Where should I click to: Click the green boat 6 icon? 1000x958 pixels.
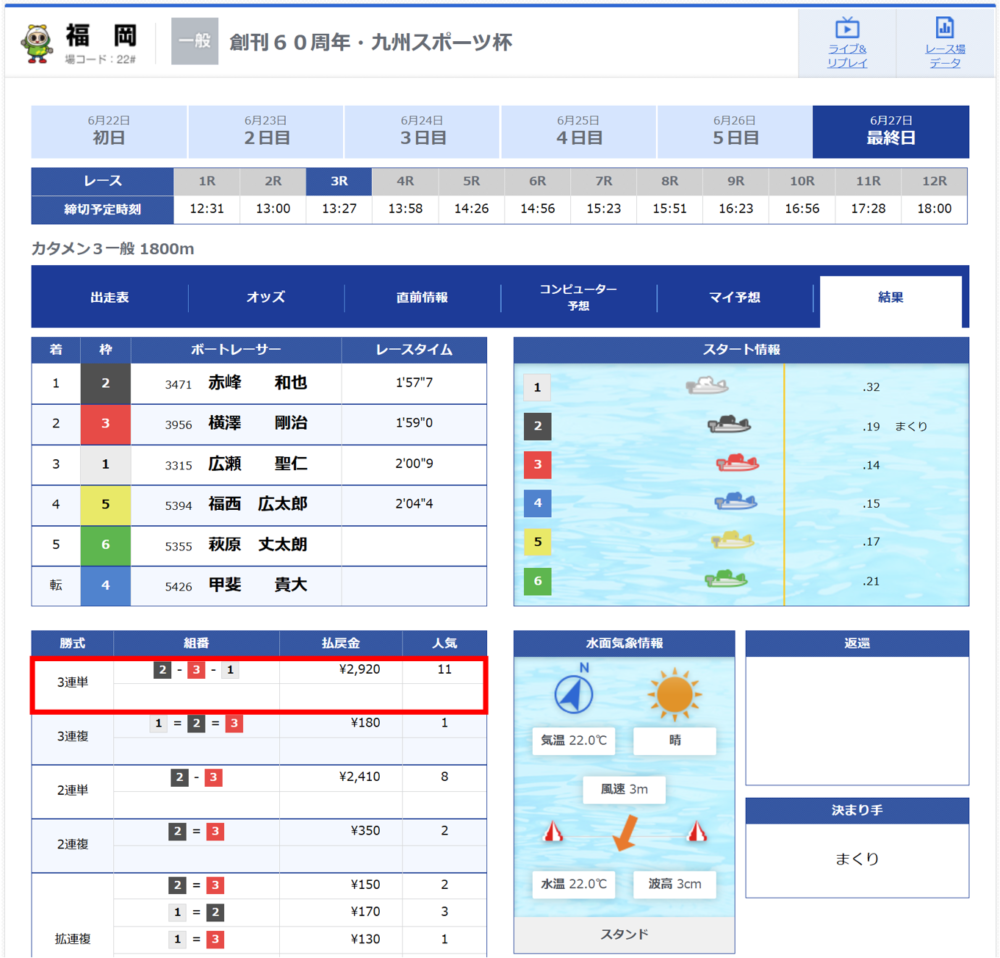click(x=726, y=578)
